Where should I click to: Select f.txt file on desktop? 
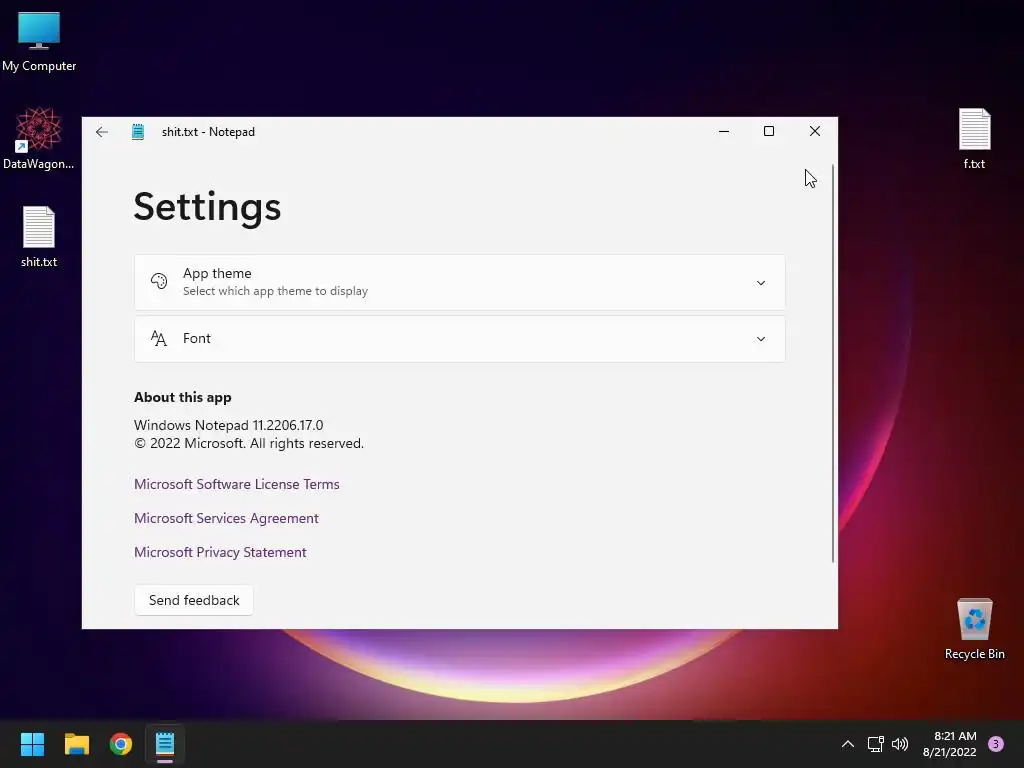974,138
